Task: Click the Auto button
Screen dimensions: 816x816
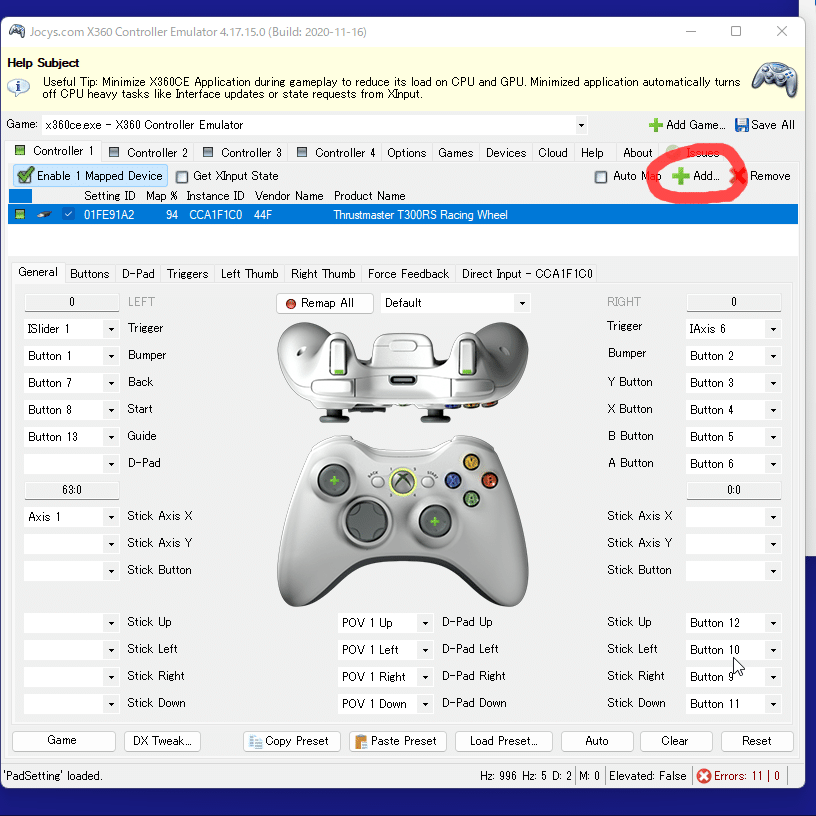Action: [597, 741]
